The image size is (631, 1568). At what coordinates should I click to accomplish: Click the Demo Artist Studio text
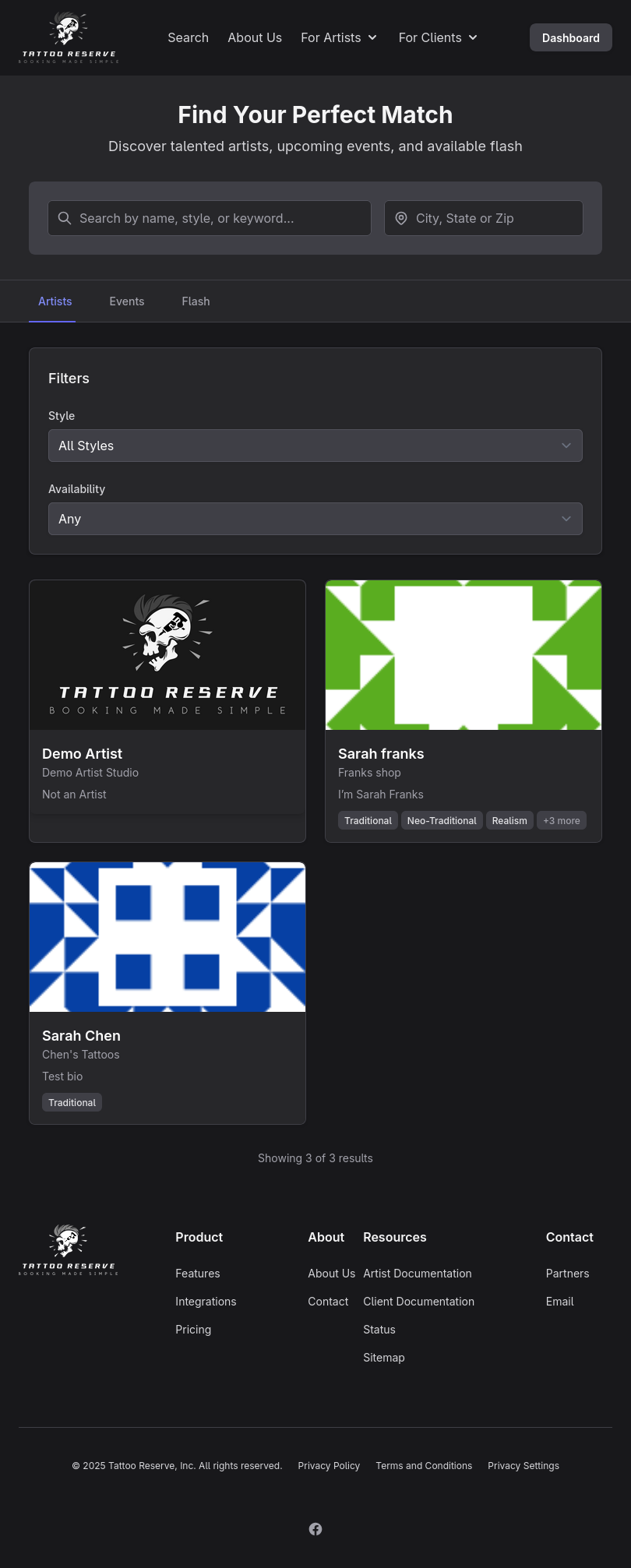click(x=90, y=772)
